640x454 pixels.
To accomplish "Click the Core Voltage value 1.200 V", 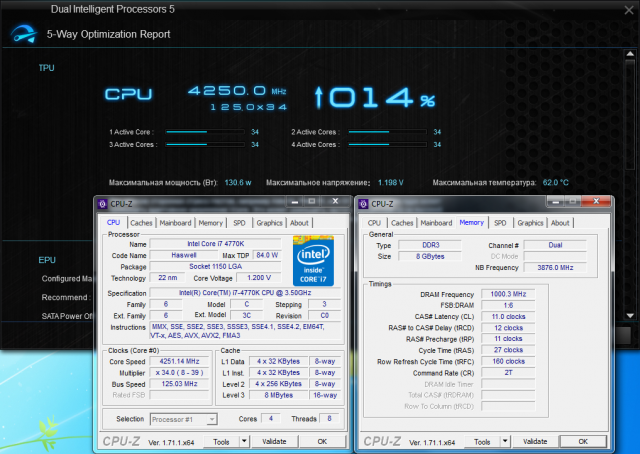I will point(259,278).
